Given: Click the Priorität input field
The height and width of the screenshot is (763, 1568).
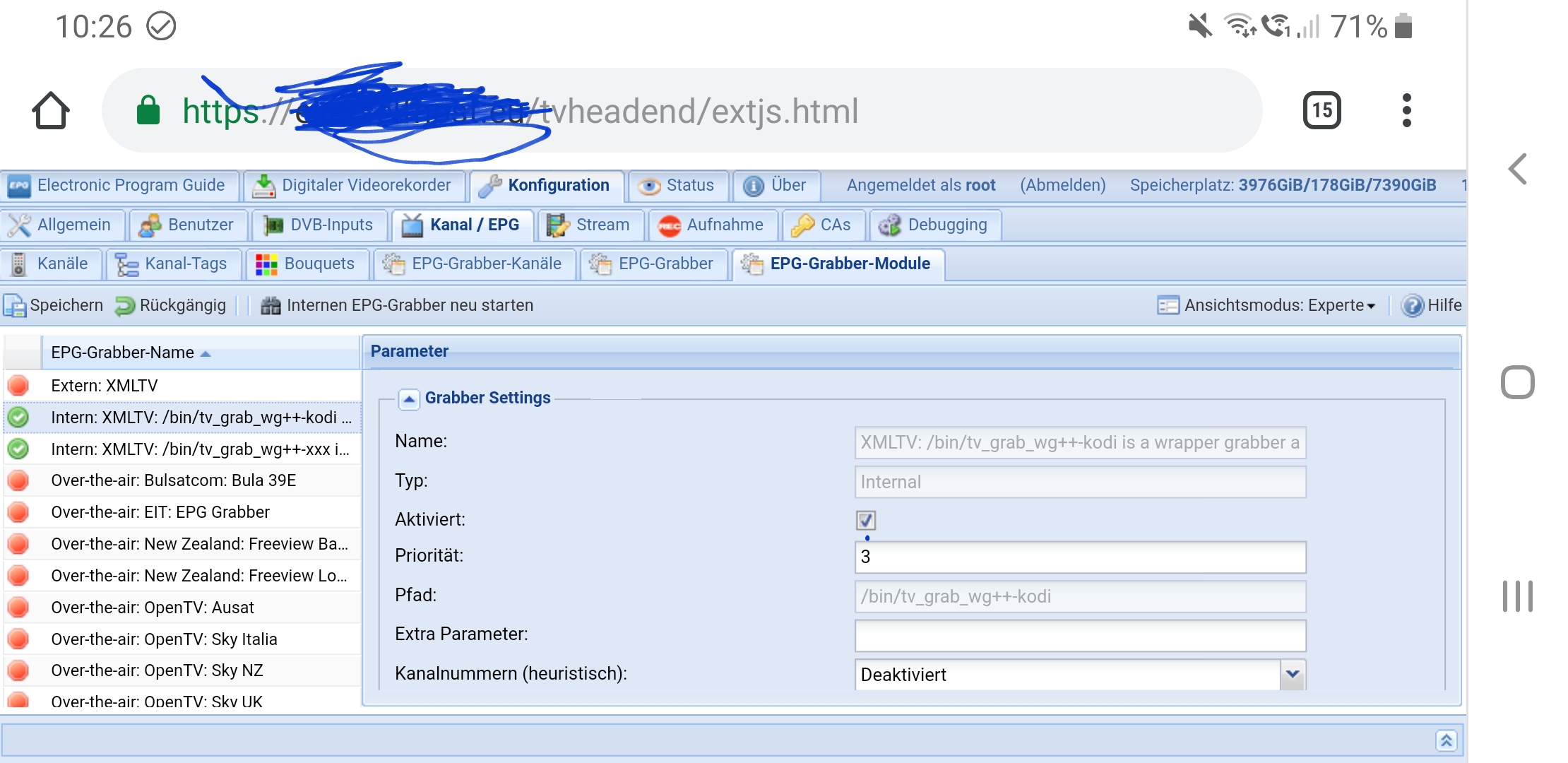Looking at the screenshot, I should point(1080,557).
